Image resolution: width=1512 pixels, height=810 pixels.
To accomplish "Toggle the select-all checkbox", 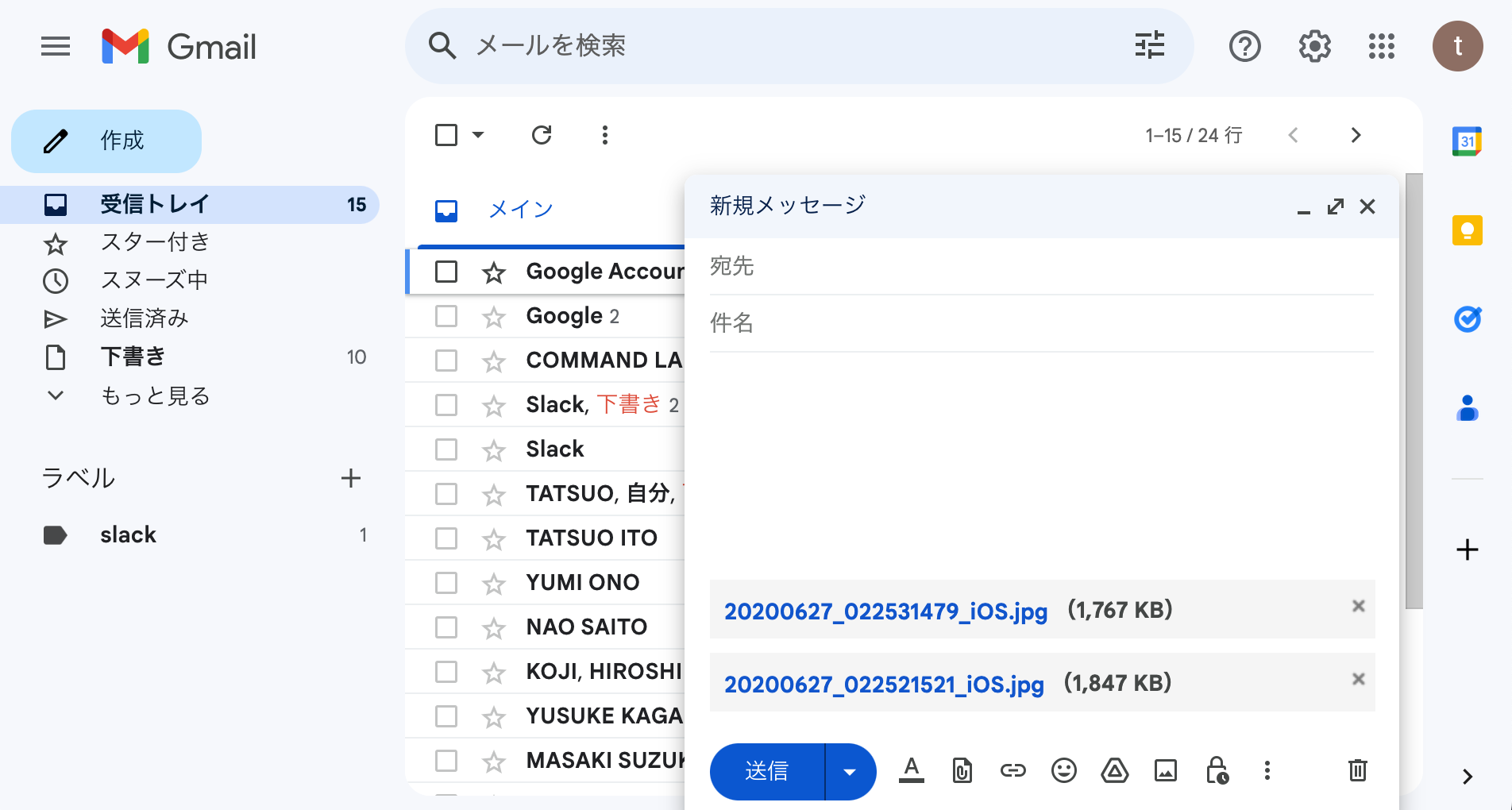I will (446, 135).
